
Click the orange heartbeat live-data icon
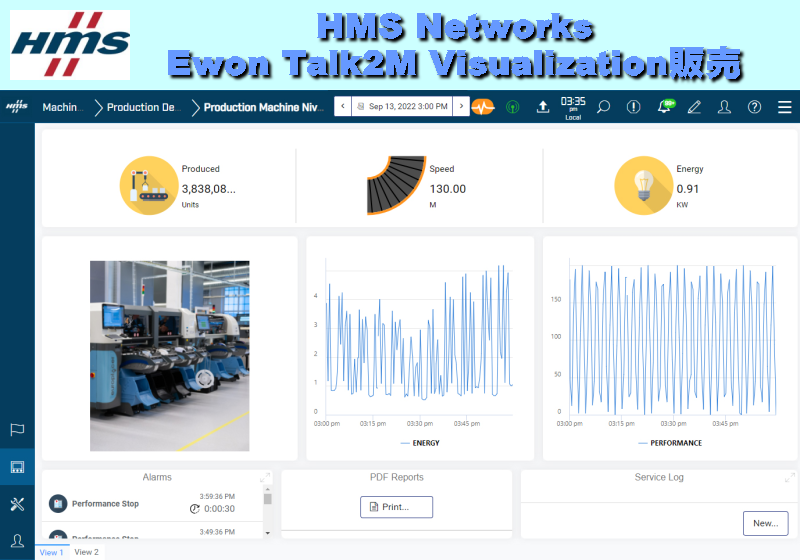coord(483,107)
